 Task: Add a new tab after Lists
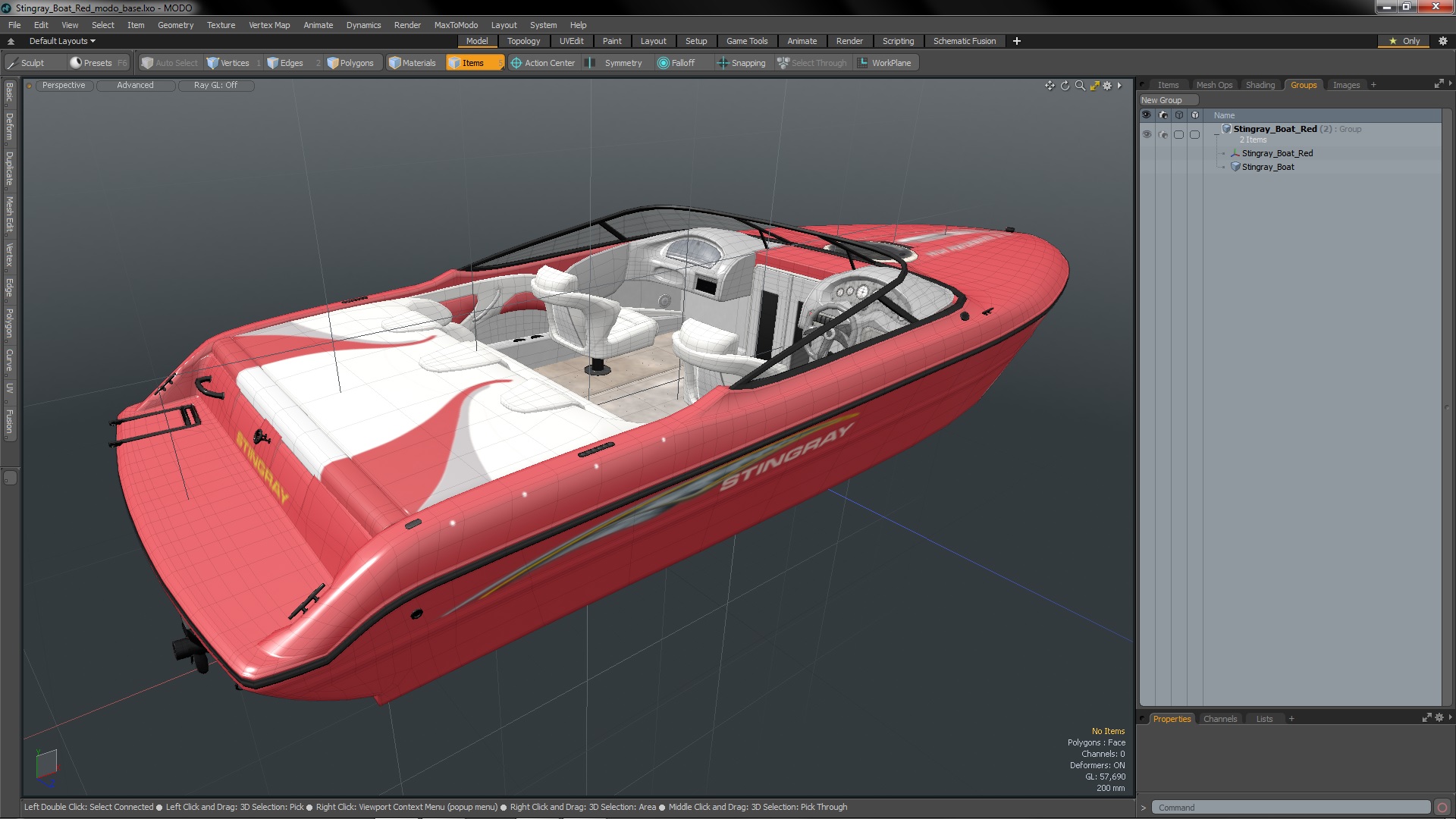point(1291,719)
